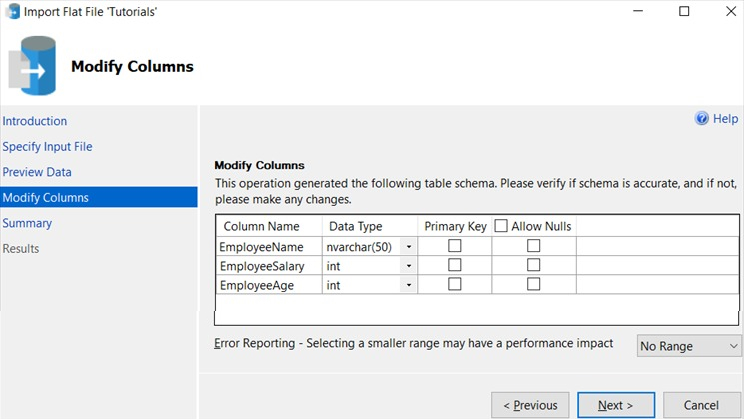The width and height of the screenshot is (744, 419).
Task: Enable Allow Nulls for EmployeeSalary
Action: click(x=533, y=265)
